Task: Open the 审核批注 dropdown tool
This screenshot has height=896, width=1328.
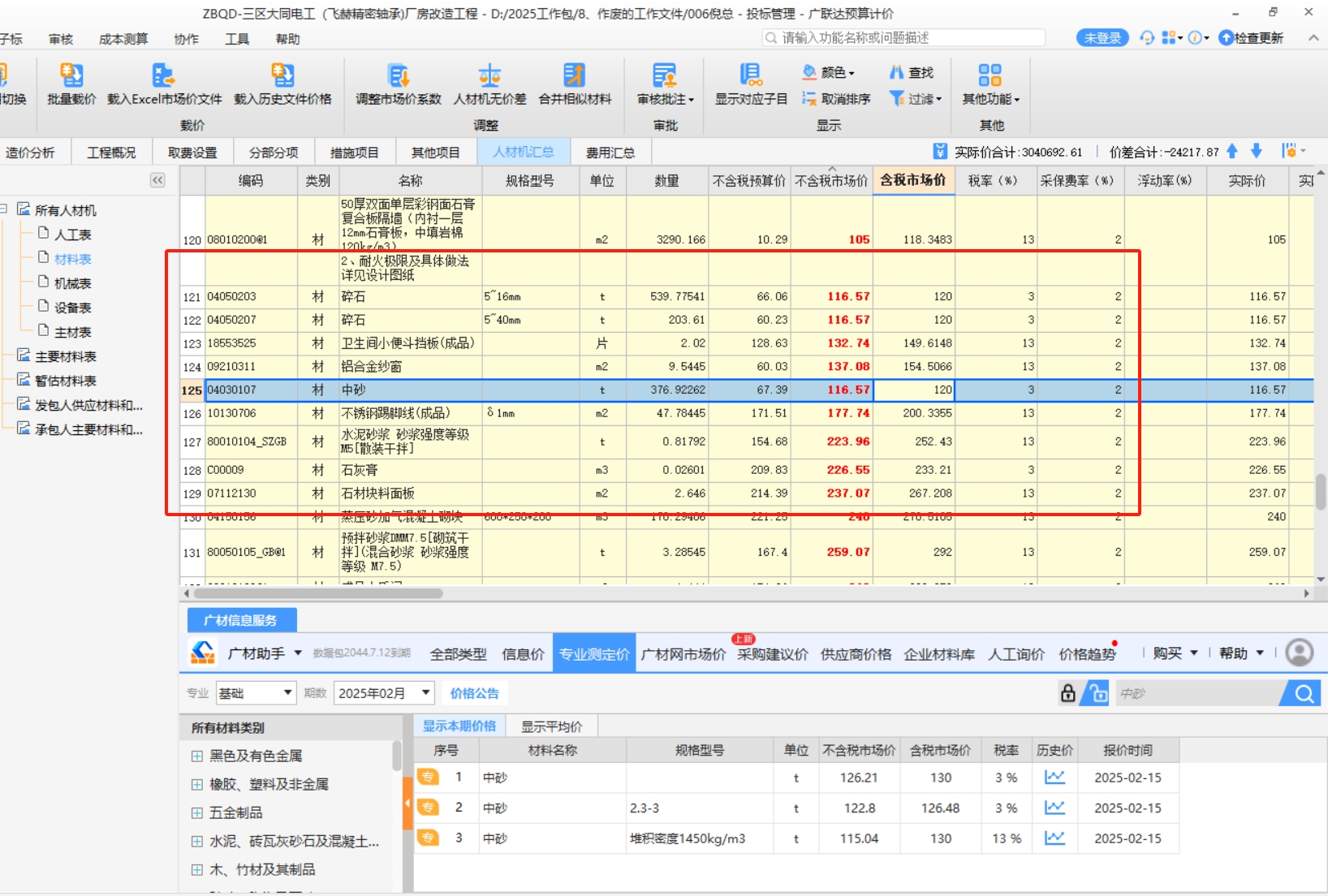Action: pyautogui.click(x=666, y=84)
